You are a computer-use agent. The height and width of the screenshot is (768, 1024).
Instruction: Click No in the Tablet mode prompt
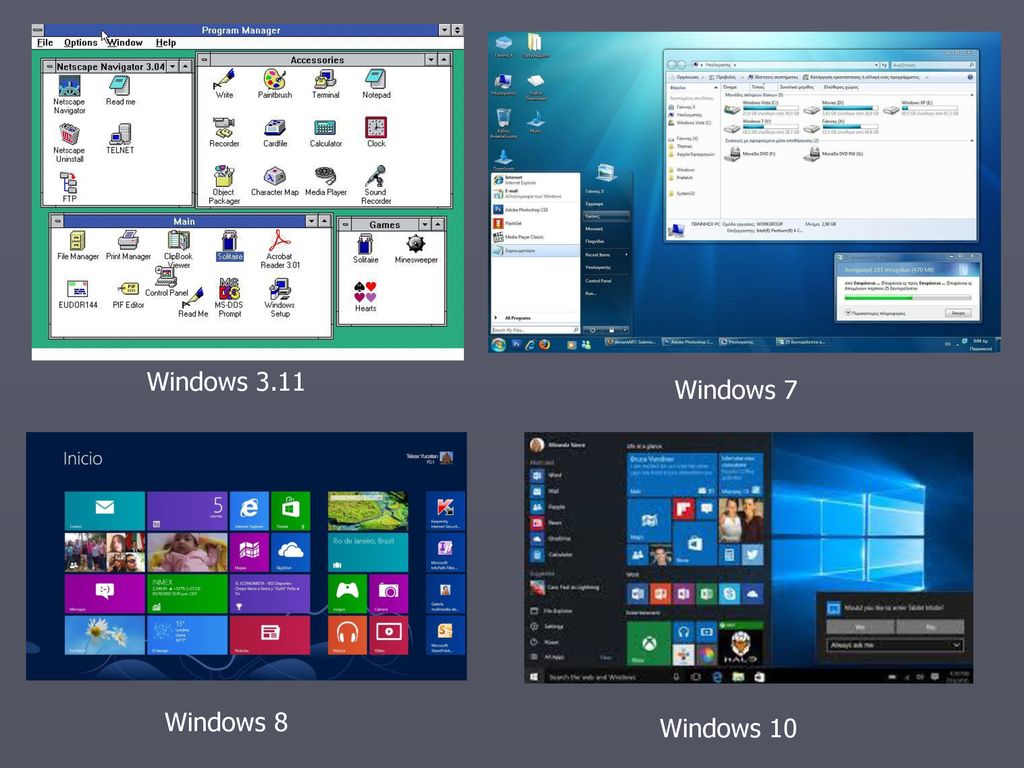tap(931, 627)
